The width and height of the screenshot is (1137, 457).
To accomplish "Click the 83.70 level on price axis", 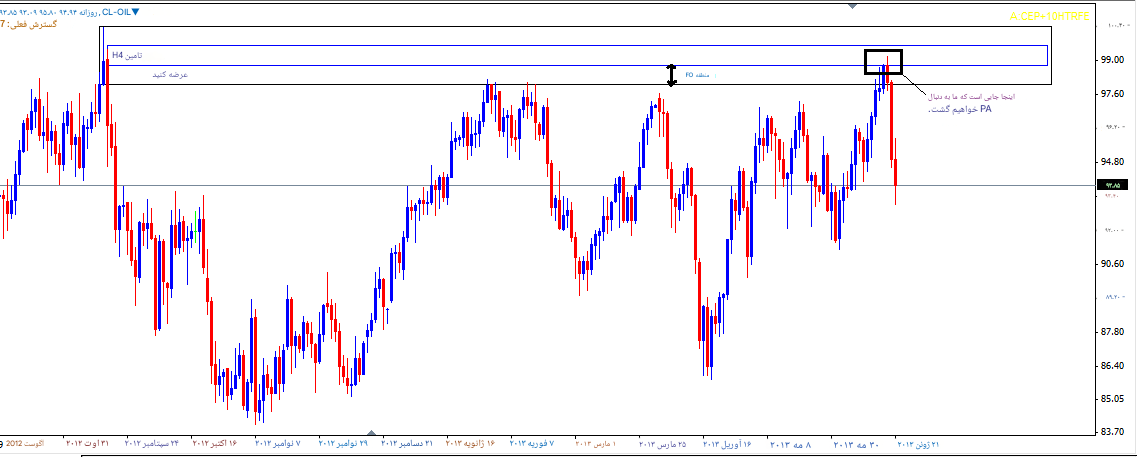I will (1110, 432).
